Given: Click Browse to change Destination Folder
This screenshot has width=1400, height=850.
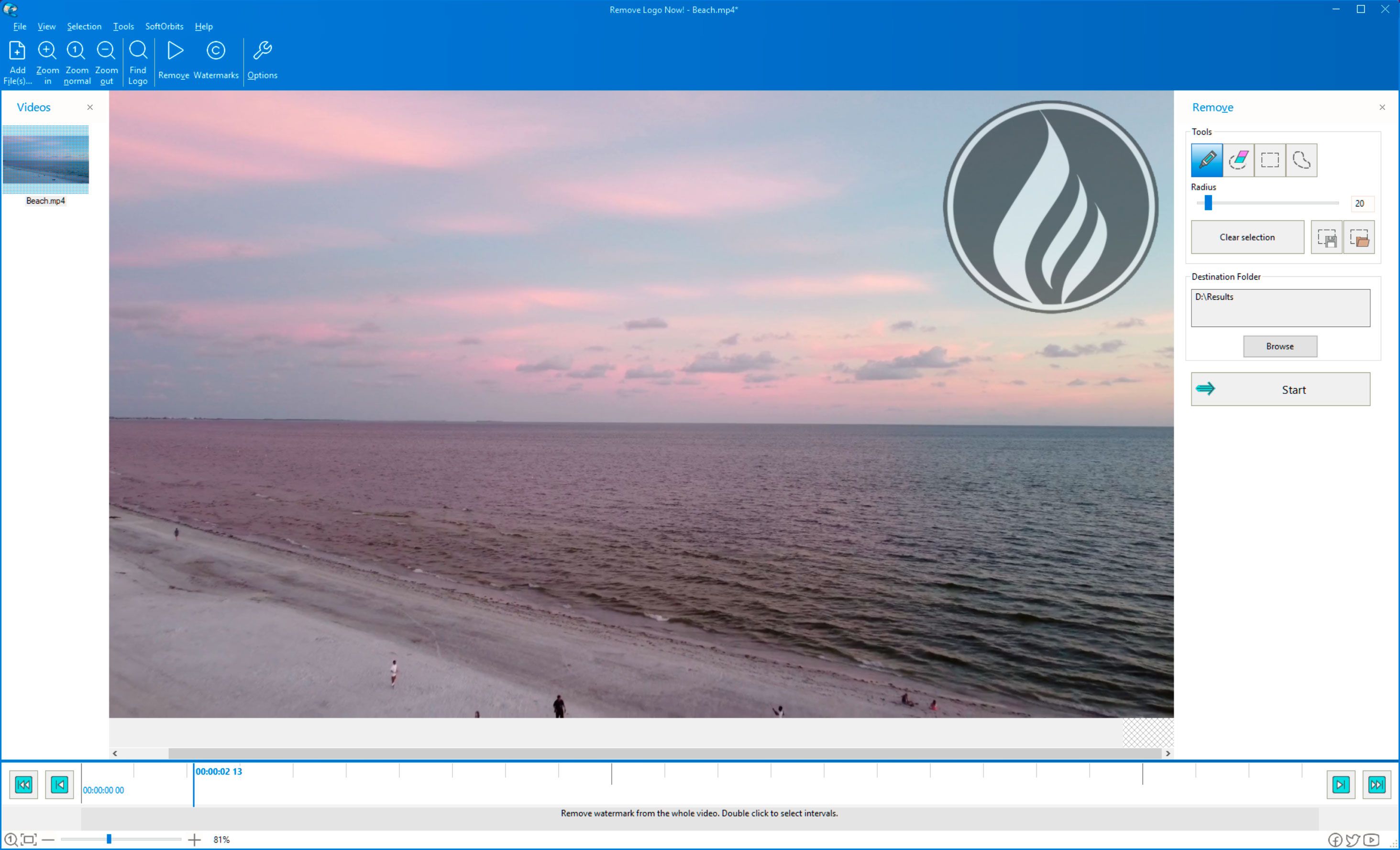Looking at the screenshot, I should tap(1280, 346).
